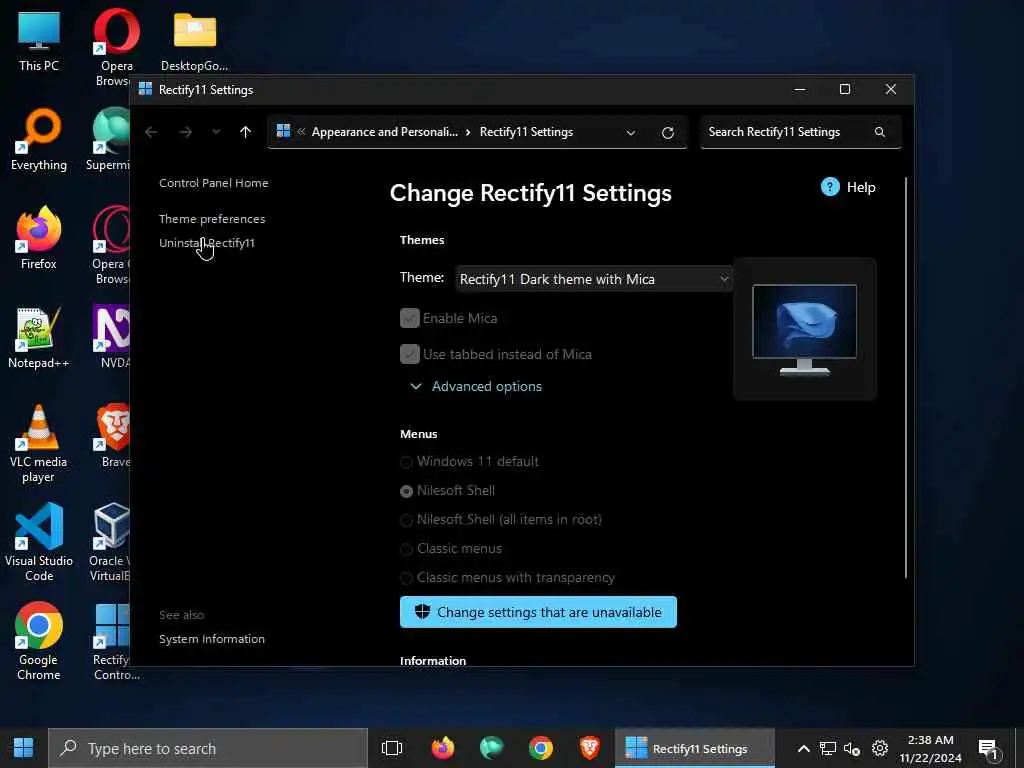Open System Information link
This screenshot has width=1024, height=768.
click(x=212, y=639)
